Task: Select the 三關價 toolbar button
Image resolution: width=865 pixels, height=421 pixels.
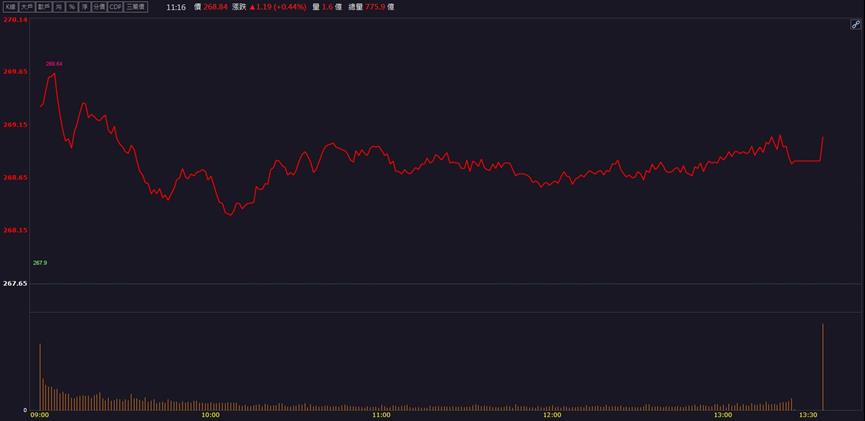Action: coord(136,7)
